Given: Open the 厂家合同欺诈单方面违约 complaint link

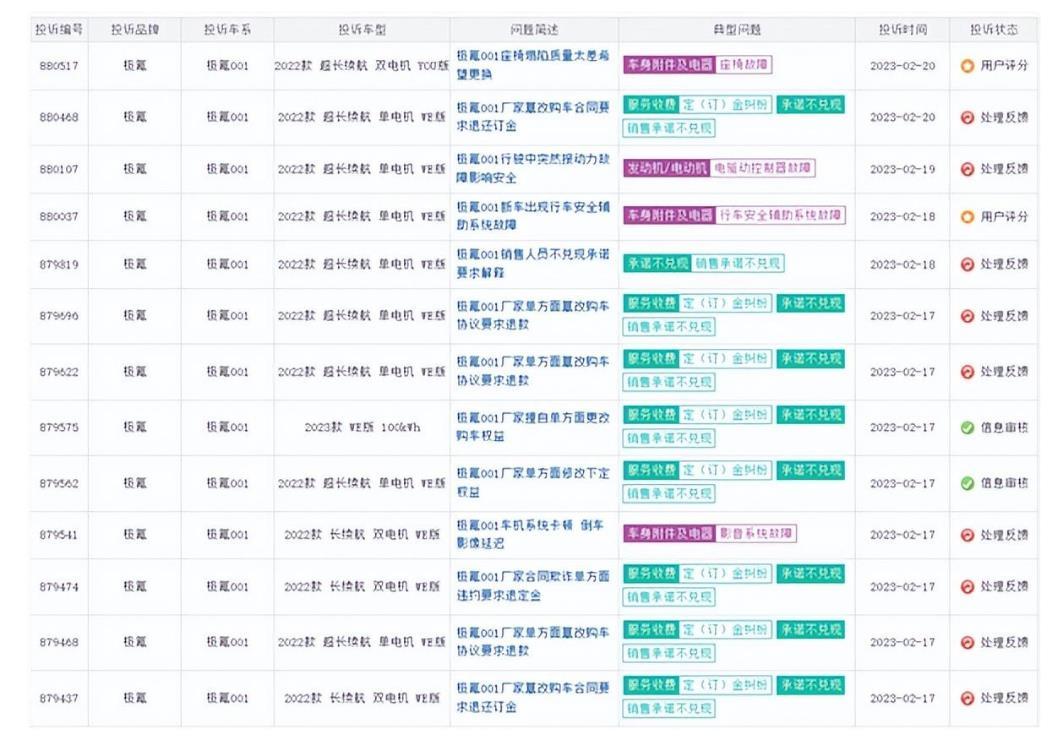Looking at the screenshot, I should 533,585.
